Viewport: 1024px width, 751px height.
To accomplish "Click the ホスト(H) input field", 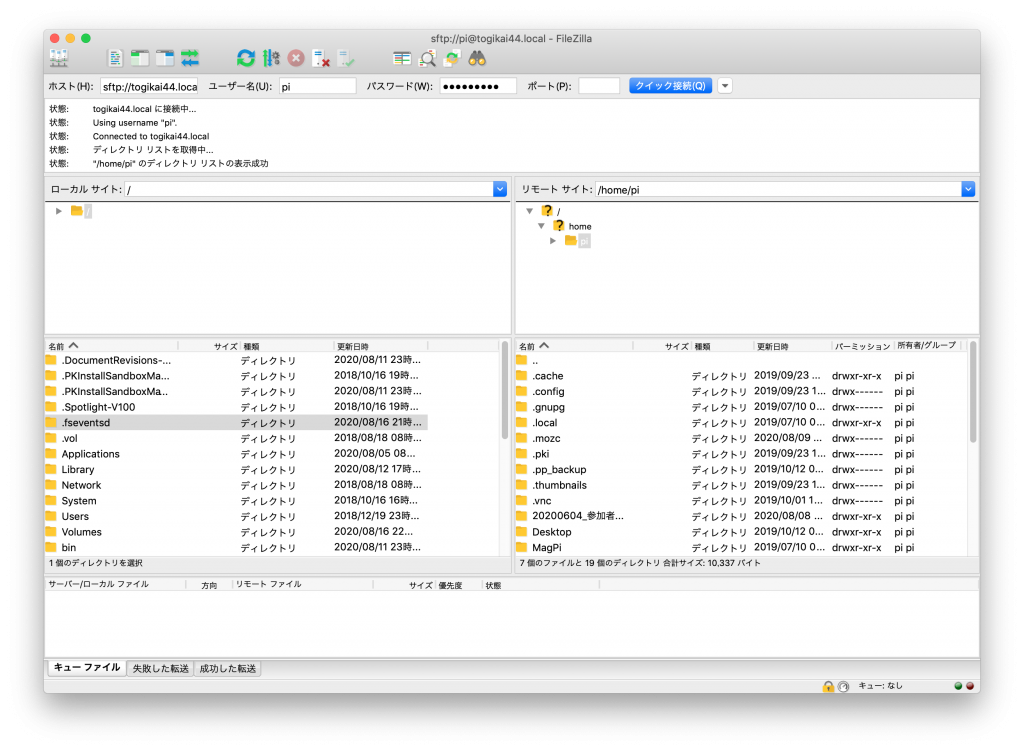I will click(x=148, y=87).
